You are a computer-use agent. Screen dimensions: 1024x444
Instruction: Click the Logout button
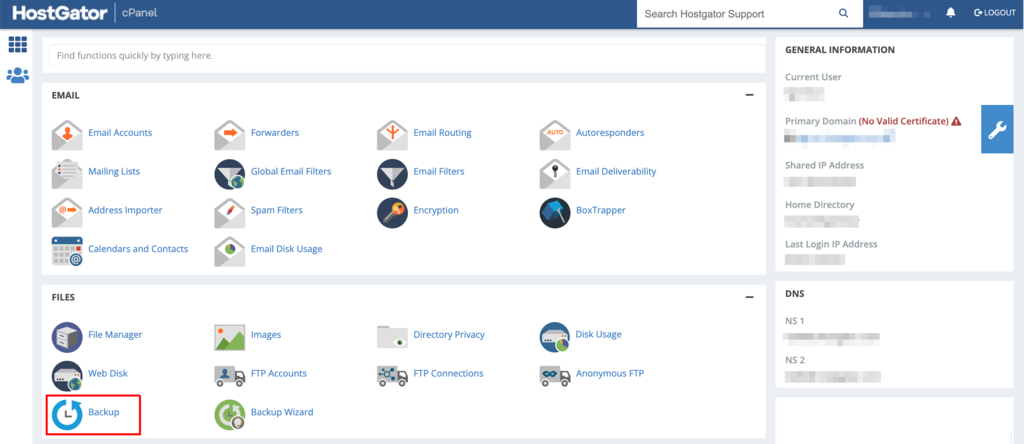(994, 13)
